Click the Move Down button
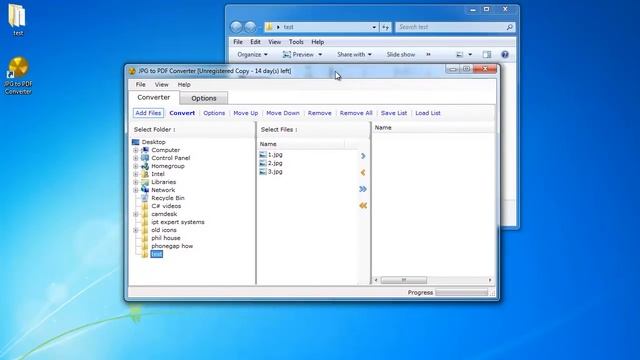The width and height of the screenshot is (640, 360). click(x=283, y=113)
